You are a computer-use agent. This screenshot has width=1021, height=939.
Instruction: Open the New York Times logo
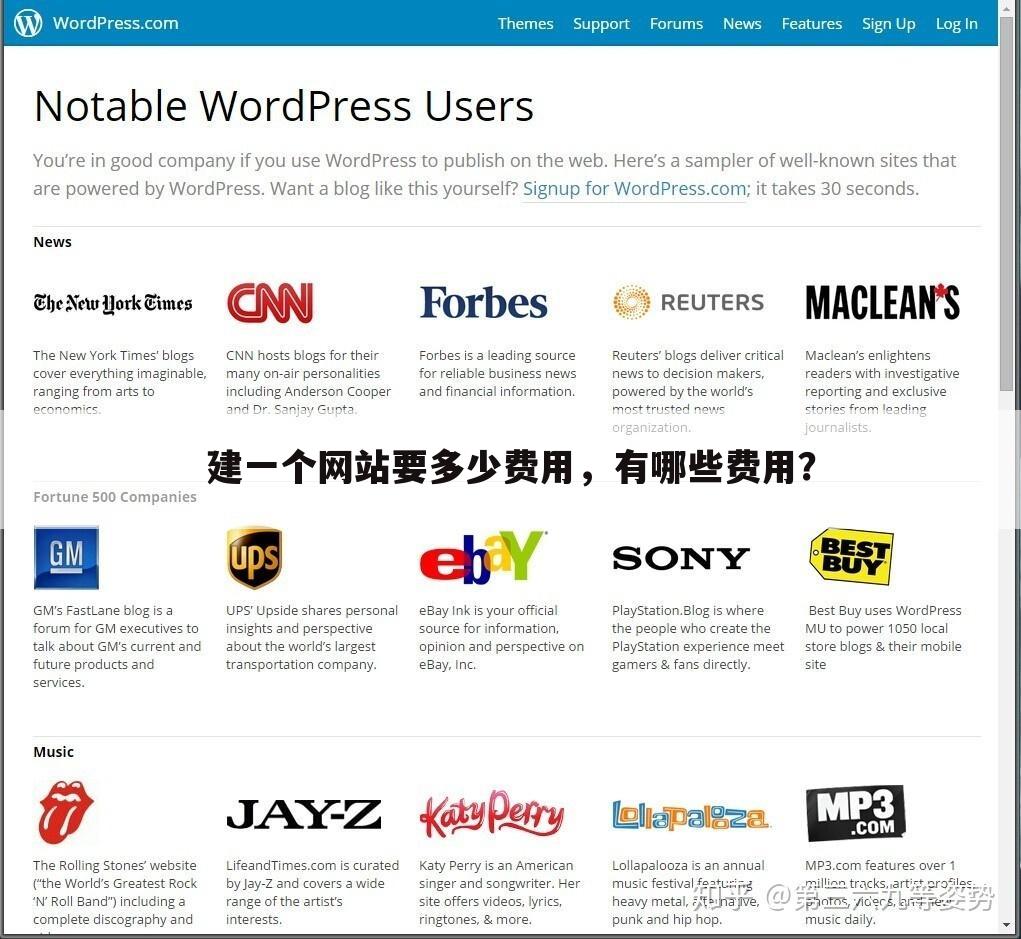pyautogui.click(x=112, y=303)
